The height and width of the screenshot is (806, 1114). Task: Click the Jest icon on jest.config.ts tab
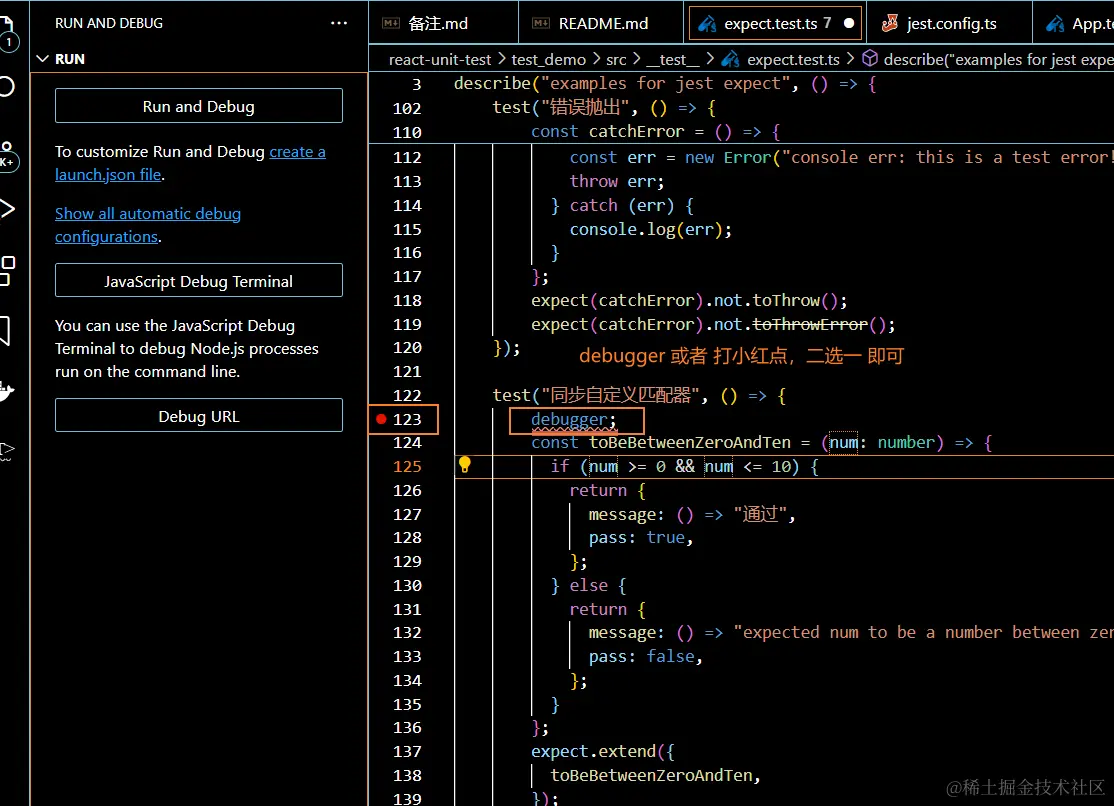tap(889, 23)
